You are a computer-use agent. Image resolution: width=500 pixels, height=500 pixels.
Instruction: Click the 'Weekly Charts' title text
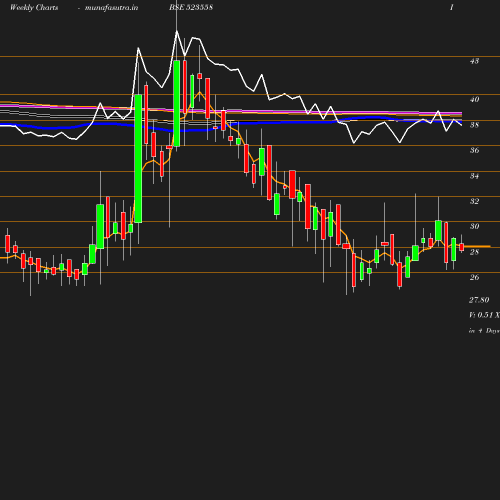pyautogui.click(x=34, y=7)
